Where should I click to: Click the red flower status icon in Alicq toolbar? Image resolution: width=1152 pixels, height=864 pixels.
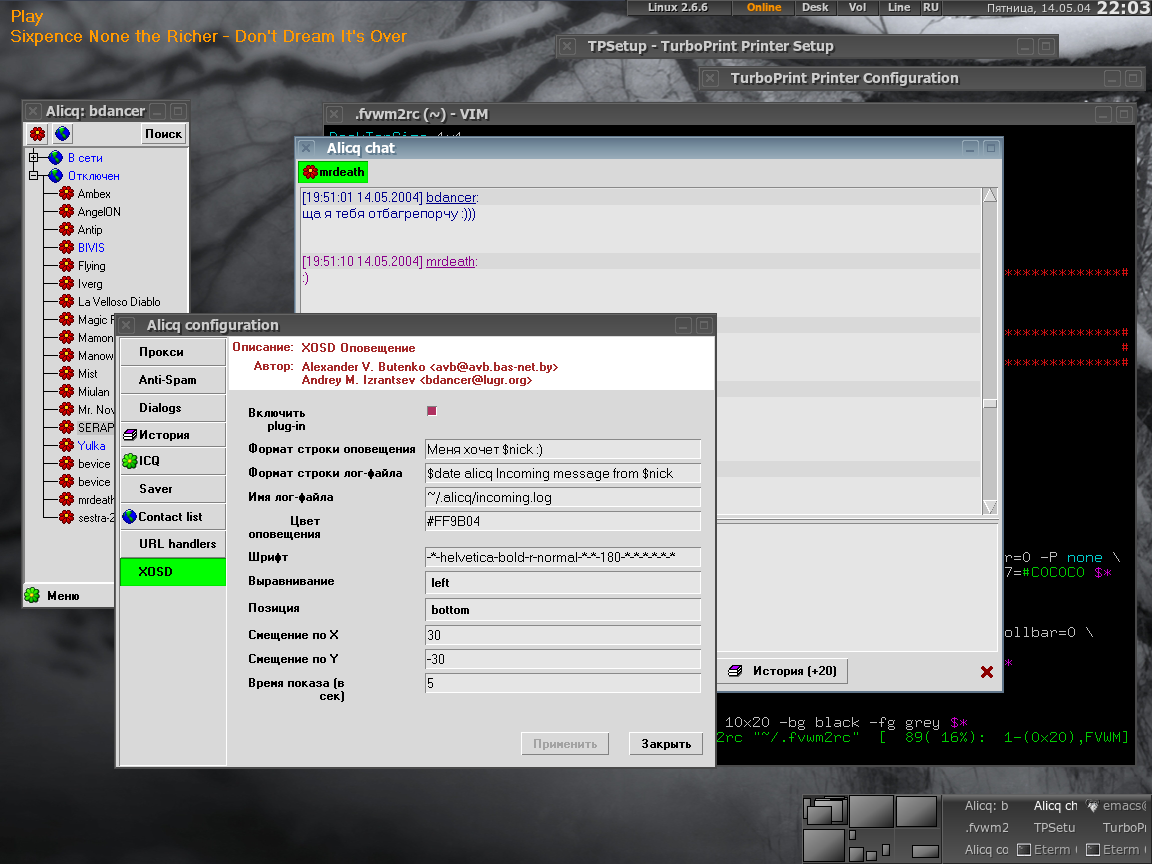click(37, 134)
